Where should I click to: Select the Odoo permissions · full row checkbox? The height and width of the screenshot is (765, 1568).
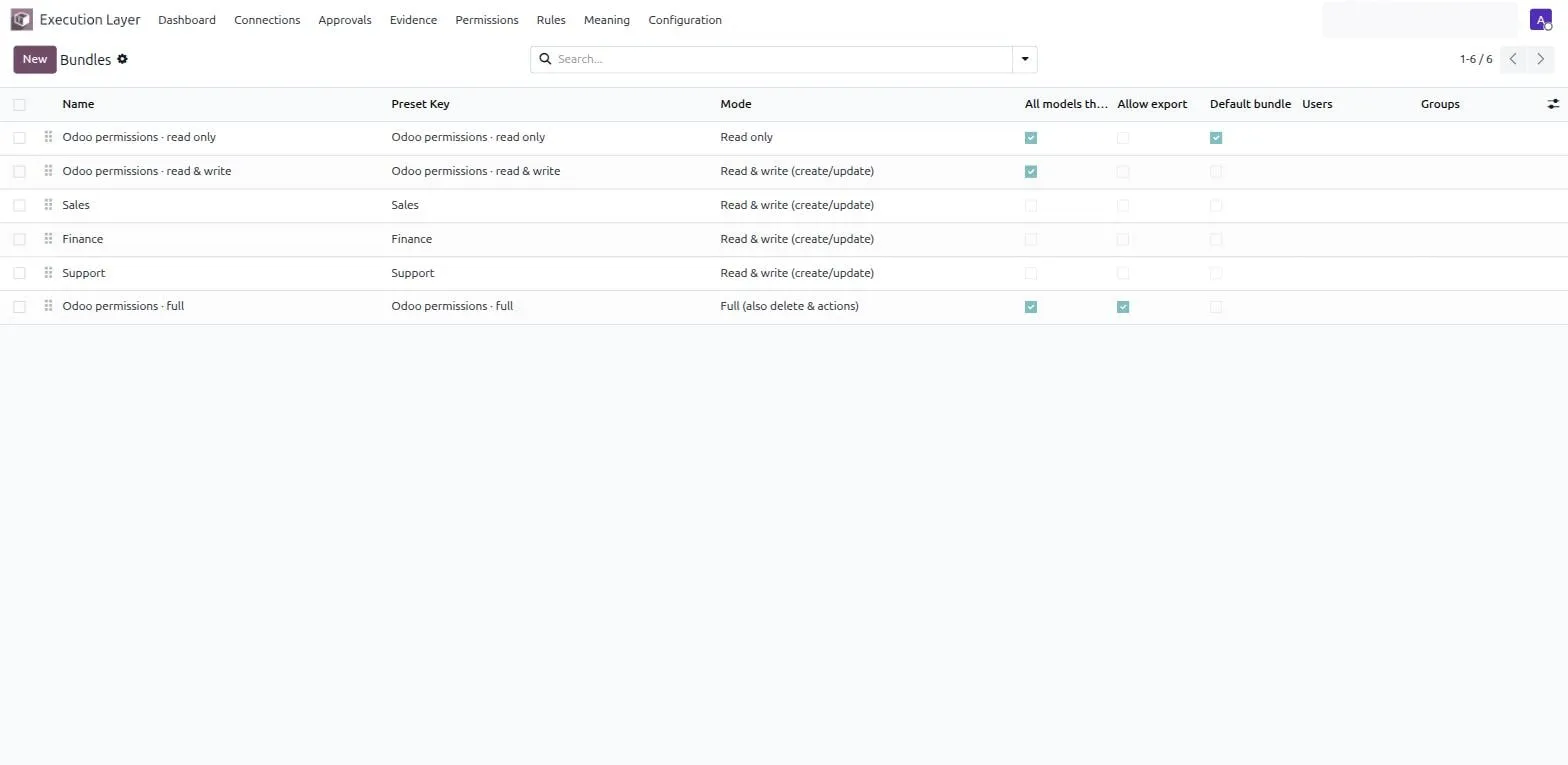(19, 307)
